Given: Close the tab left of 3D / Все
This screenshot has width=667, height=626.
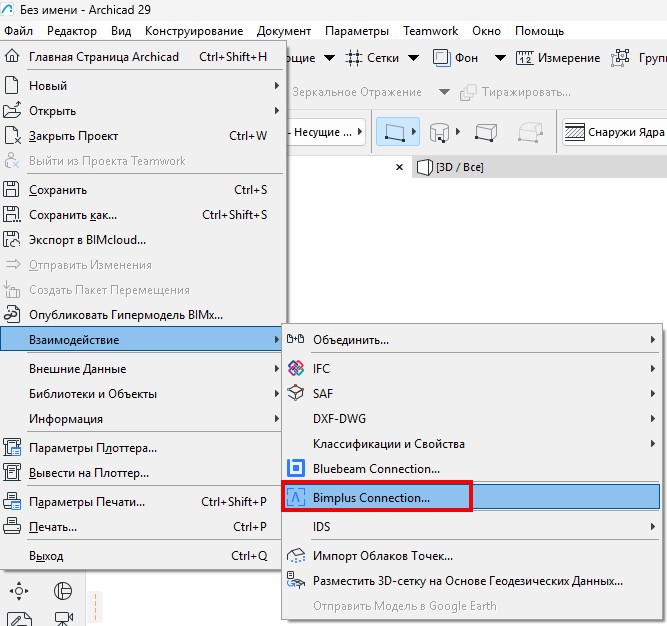Looking at the screenshot, I should pyautogui.click(x=399, y=167).
